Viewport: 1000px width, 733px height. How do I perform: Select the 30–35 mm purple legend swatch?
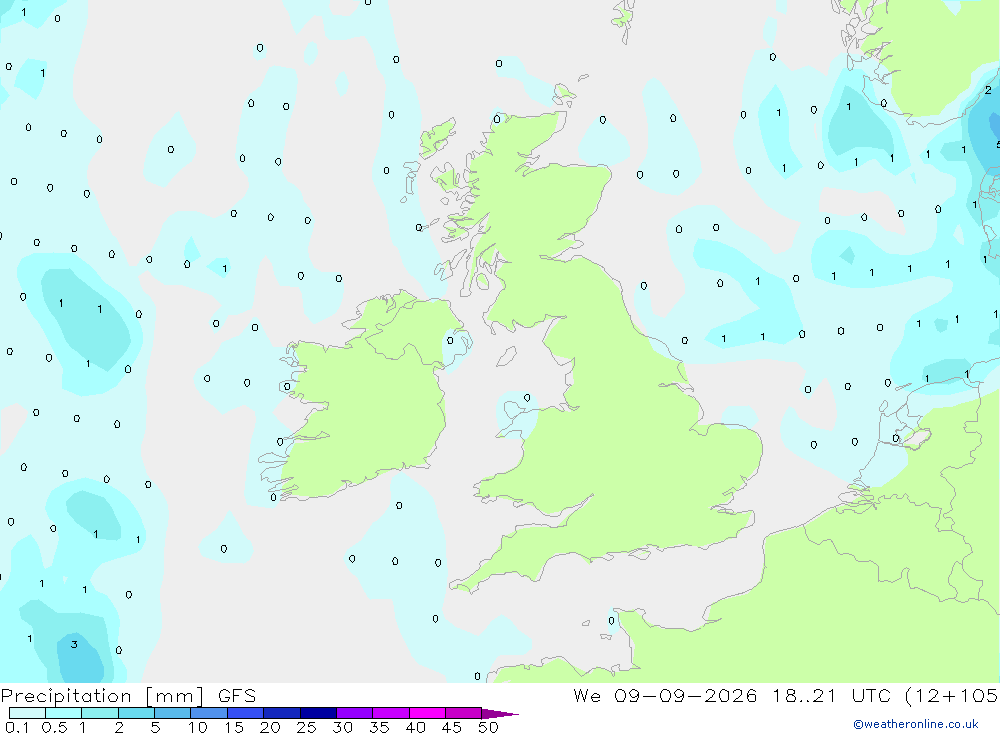354,713
